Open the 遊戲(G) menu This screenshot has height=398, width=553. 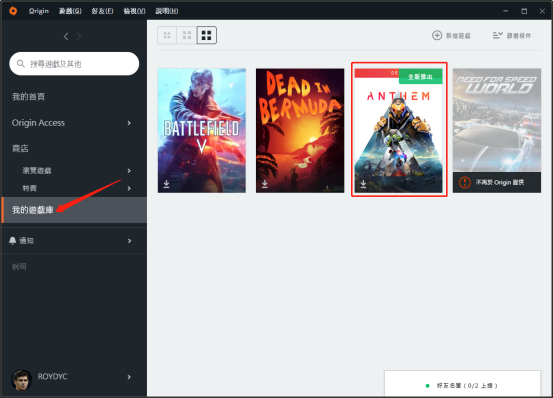(x=70, y=11)
